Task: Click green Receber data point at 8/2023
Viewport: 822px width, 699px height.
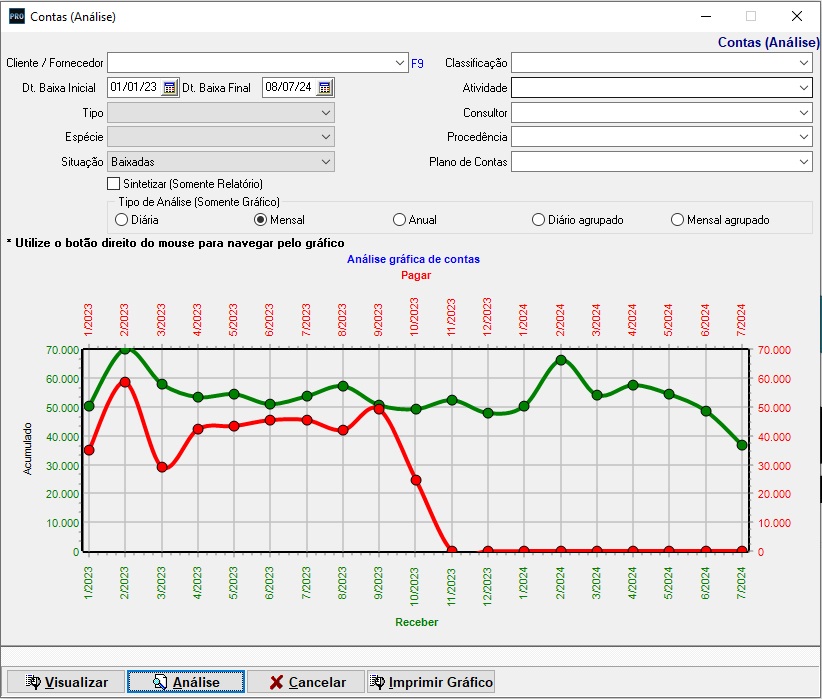Action: 343,386
